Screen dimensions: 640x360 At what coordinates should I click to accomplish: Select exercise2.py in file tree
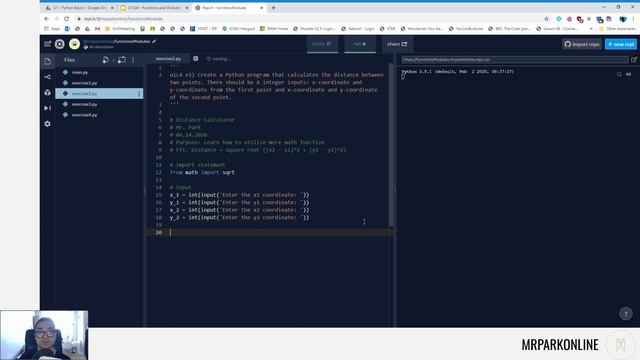click(x=99, y=93)
